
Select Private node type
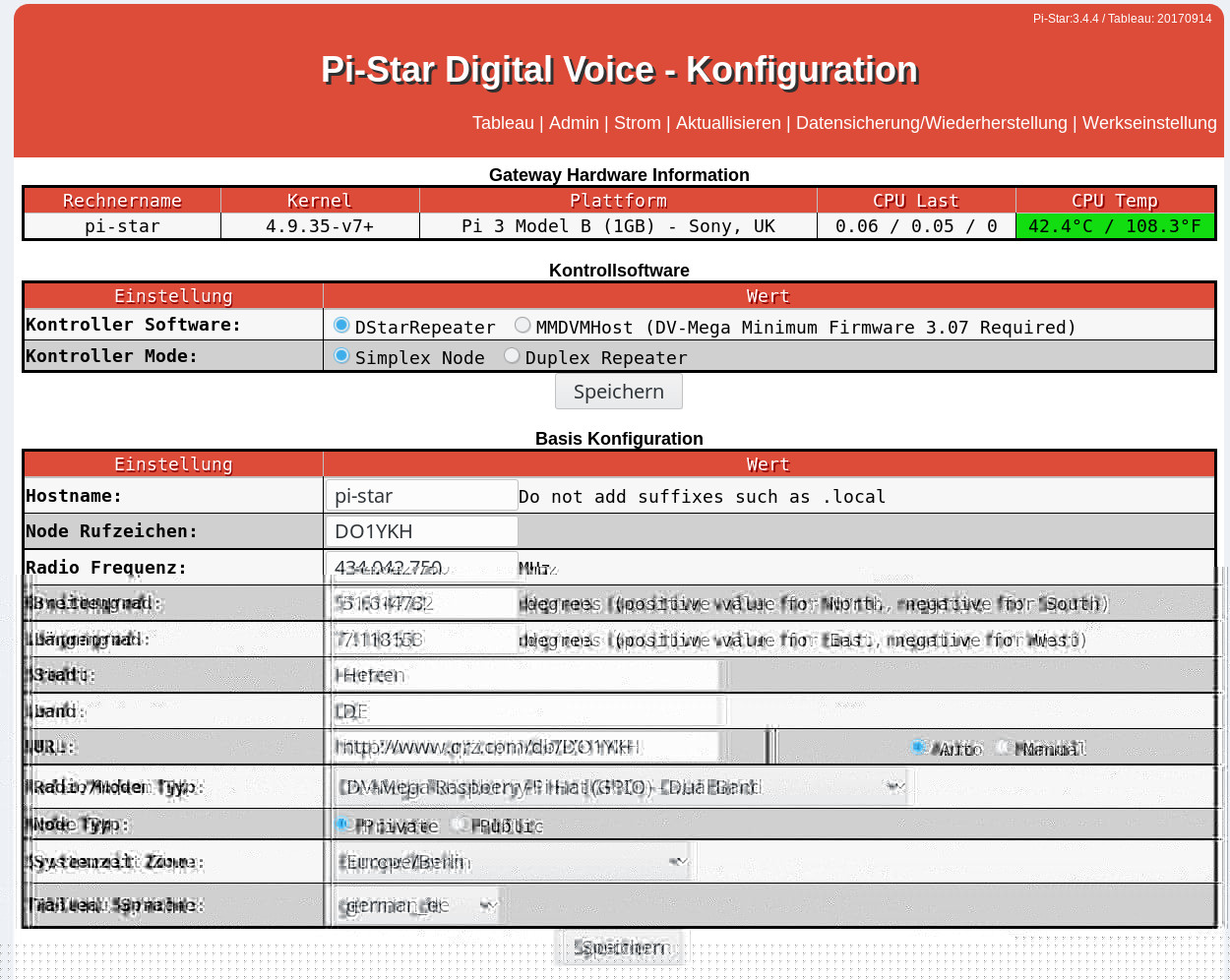(343, 825)
